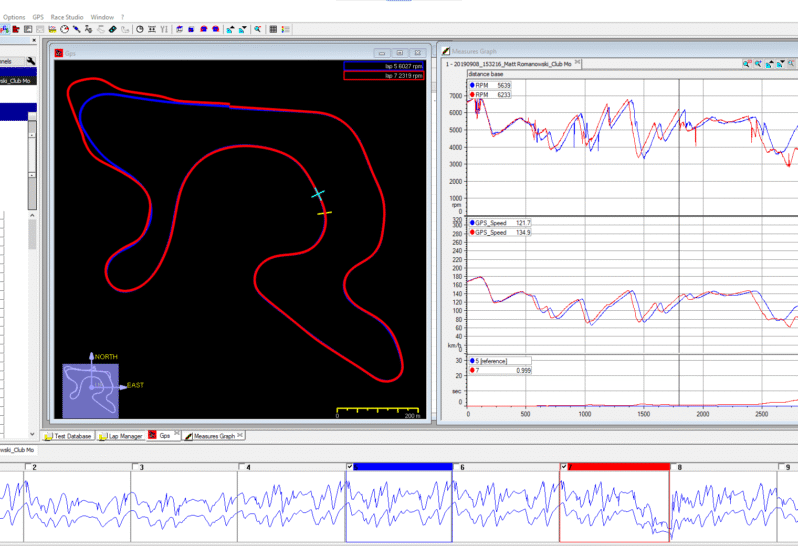Click the clock icon in the toolbar

(x=139, y=30)
